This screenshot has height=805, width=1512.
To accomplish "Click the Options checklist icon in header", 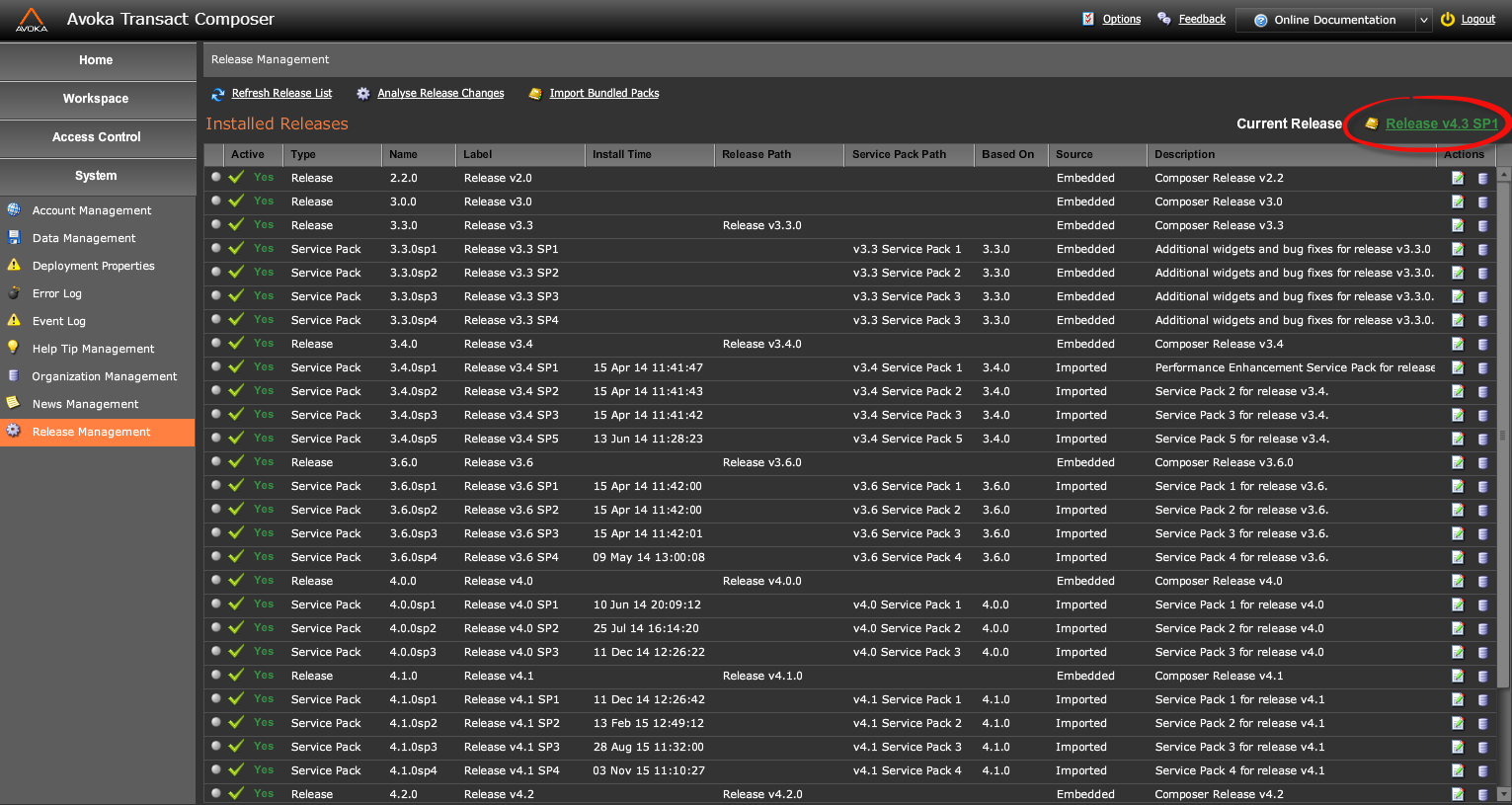I will (1088, 19).
